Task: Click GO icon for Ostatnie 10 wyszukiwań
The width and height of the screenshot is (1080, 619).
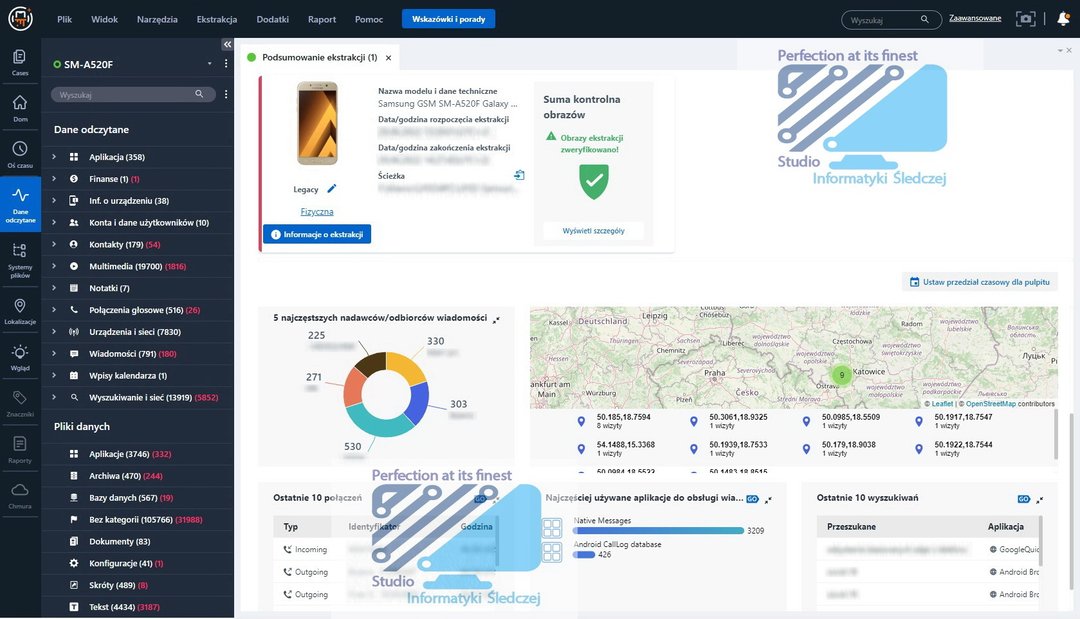Action: pos(1024,499)
